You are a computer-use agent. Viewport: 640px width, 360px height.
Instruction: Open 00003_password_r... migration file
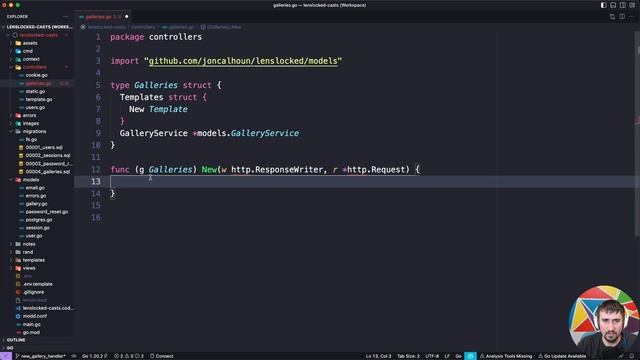48,164
